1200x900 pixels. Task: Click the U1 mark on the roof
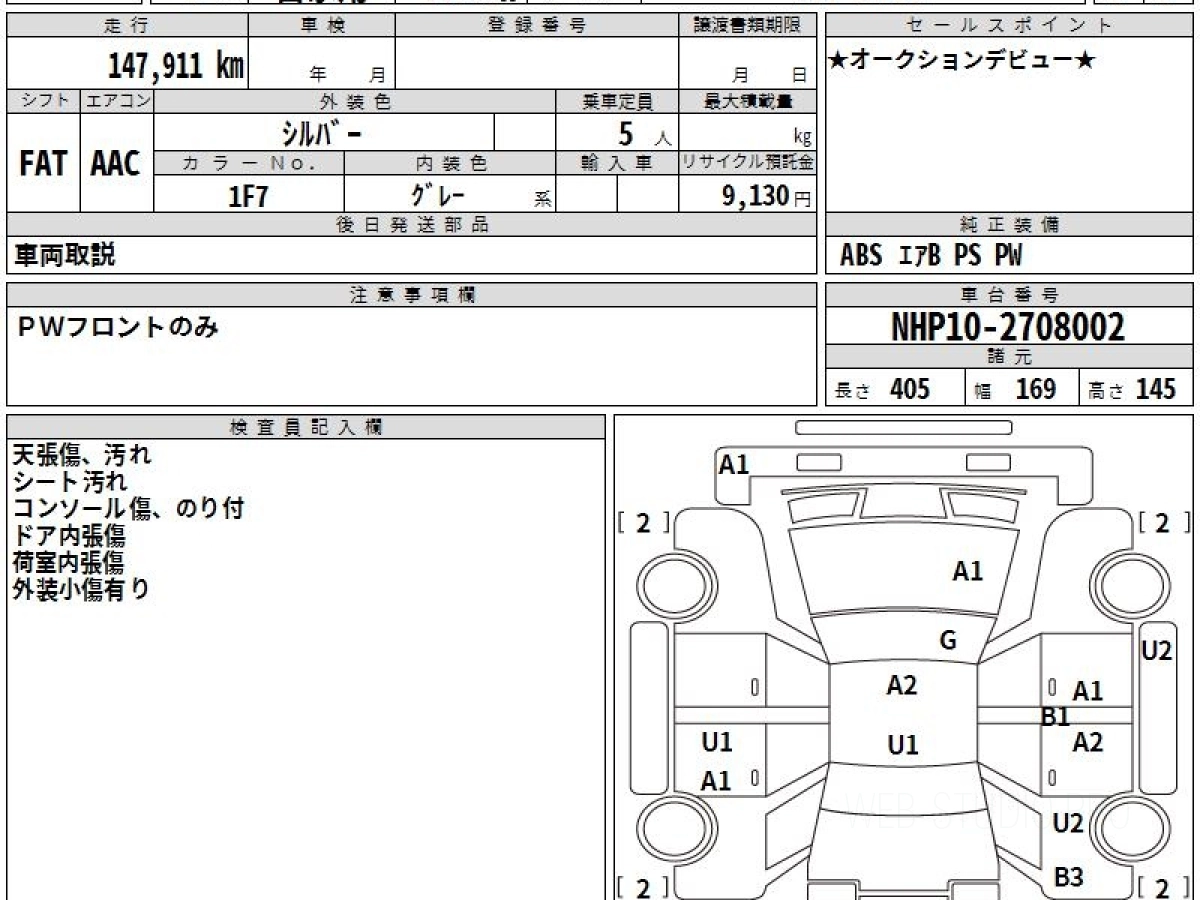[902, 745]
